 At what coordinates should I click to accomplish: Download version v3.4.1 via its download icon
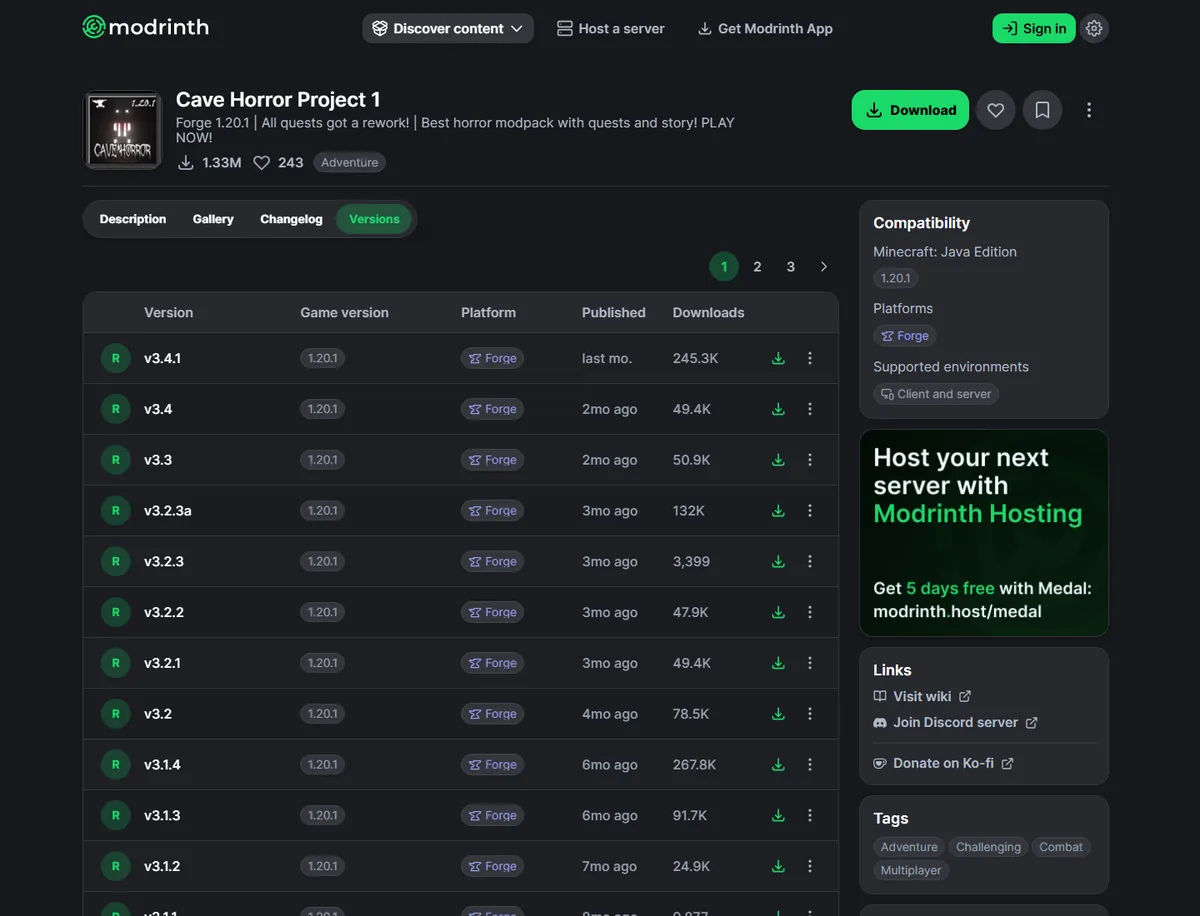pos(778,358)
